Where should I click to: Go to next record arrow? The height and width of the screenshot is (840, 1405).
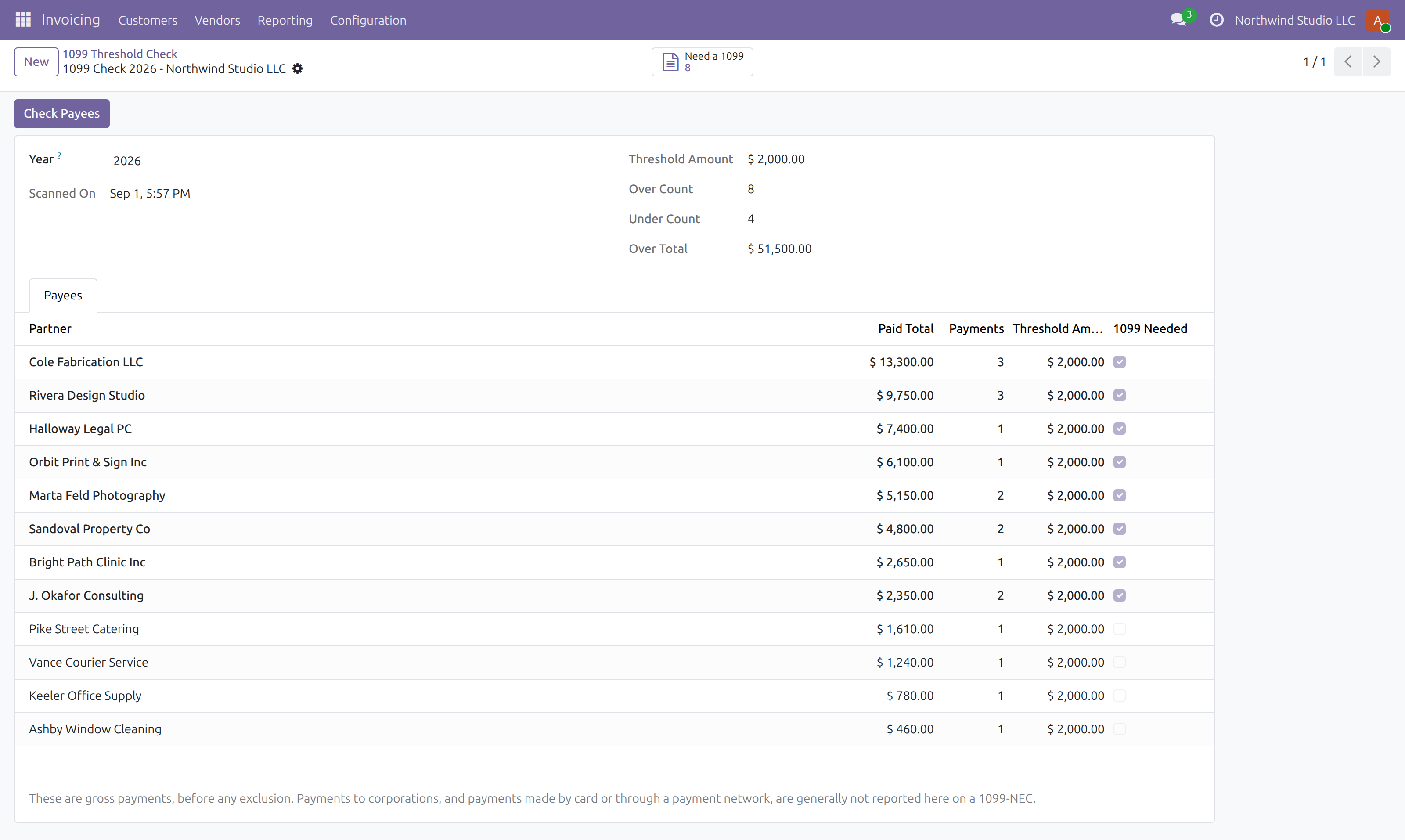coord(1376,62)
